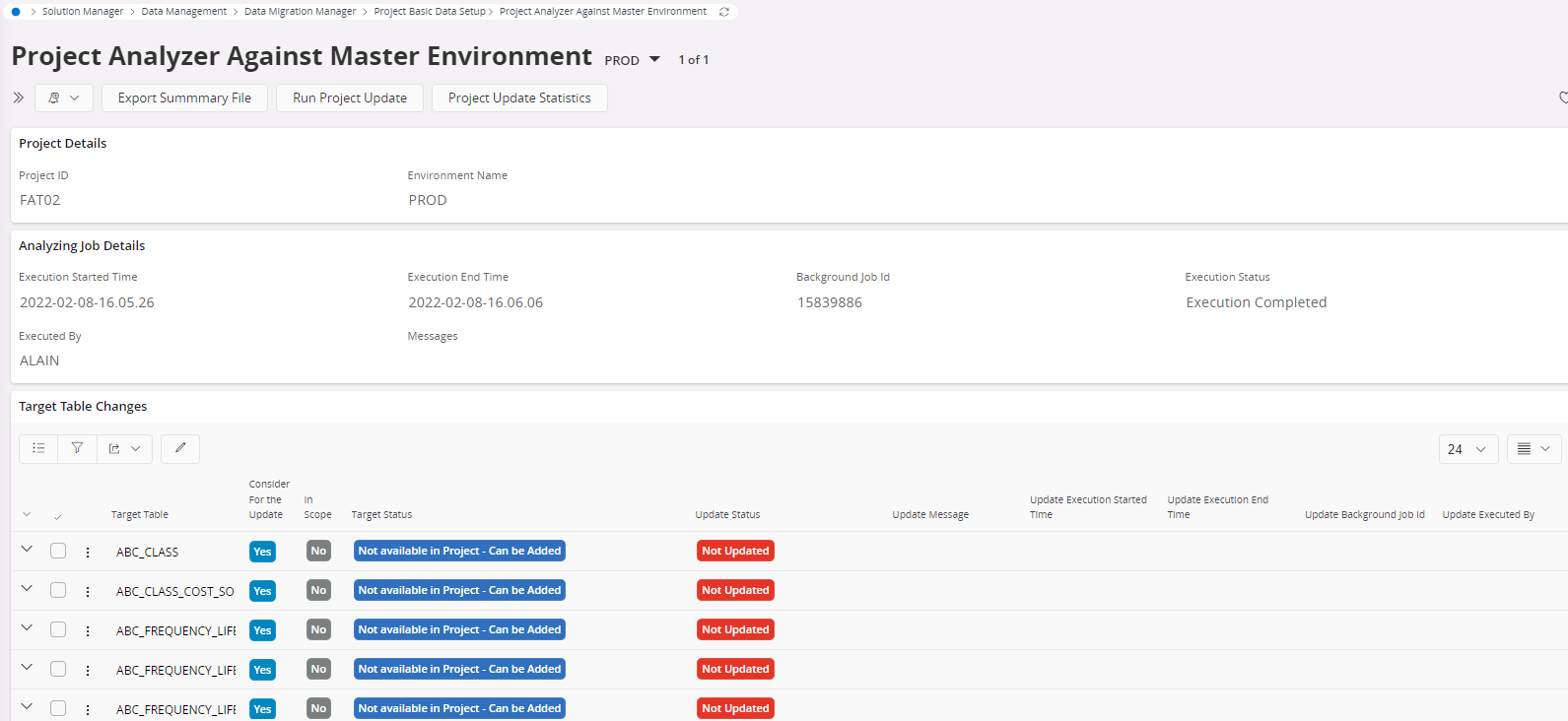
Task: Expand the side panel with double-chevron icon
Action: (18, 98)
